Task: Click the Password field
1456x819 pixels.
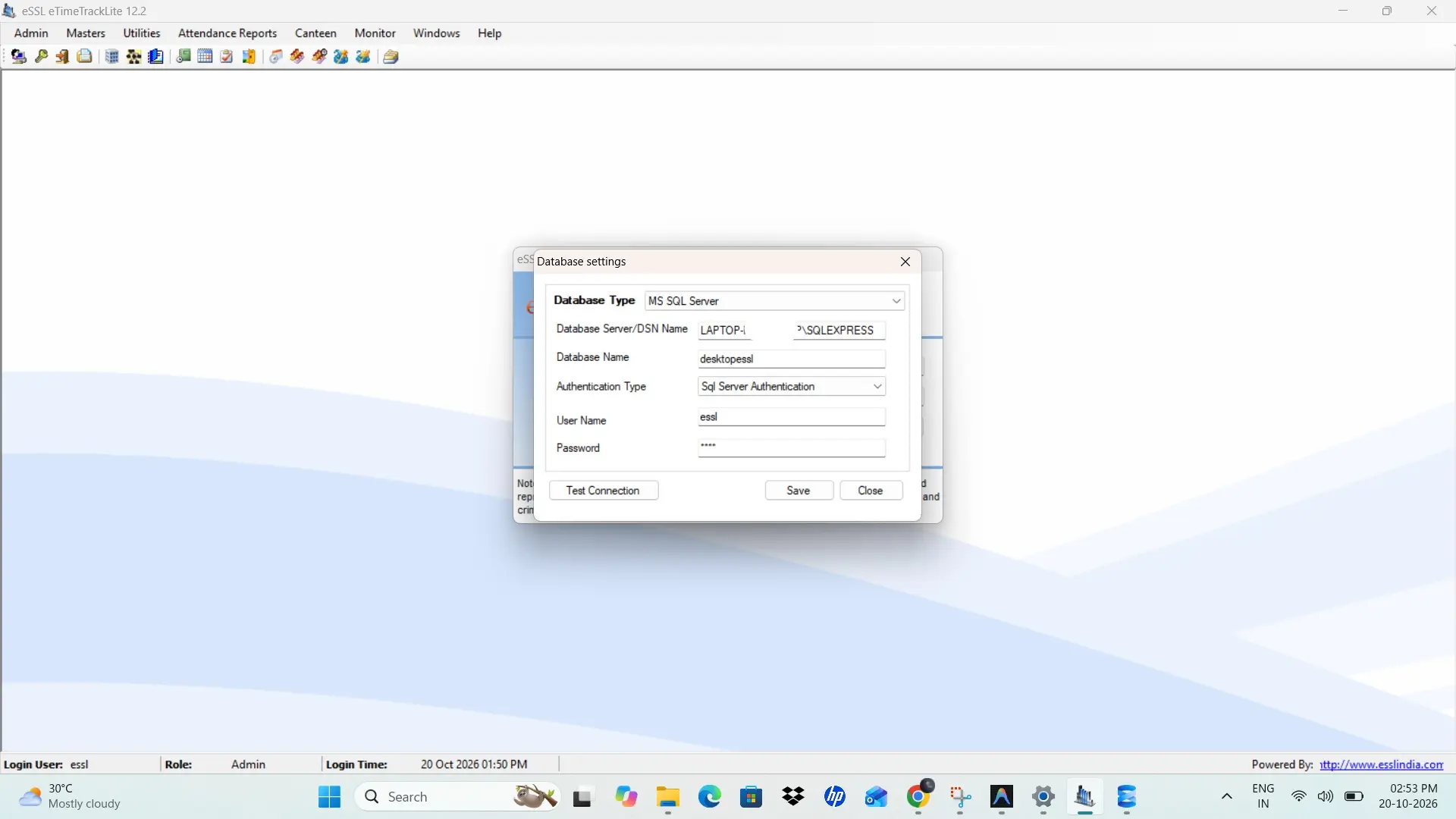Action: 792,447
